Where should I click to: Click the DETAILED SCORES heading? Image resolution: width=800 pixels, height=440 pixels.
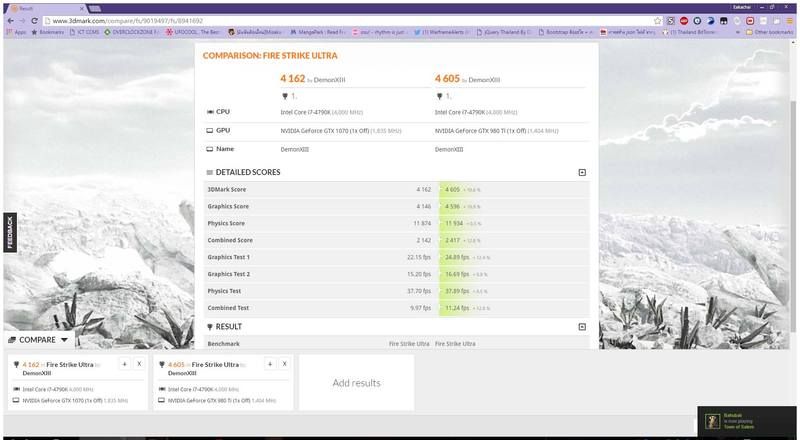[248, 173]
